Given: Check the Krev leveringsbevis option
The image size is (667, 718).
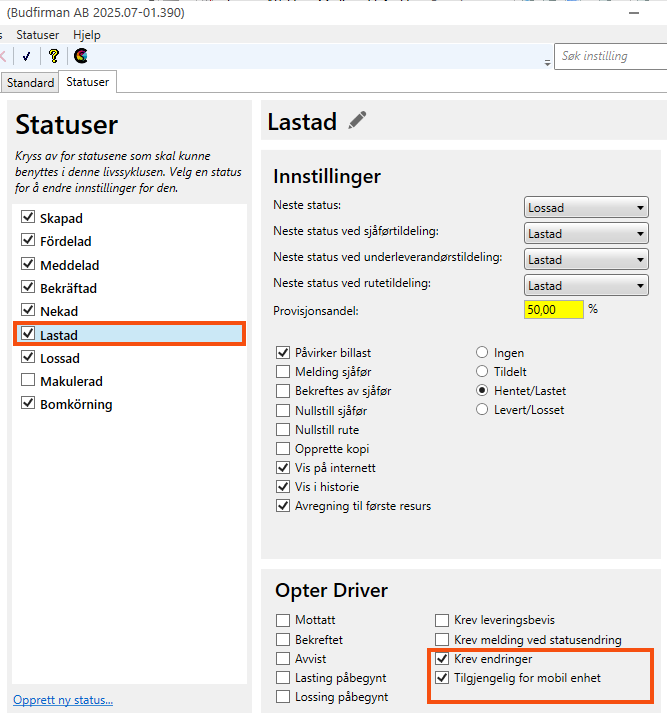Looking at the screenshot, I should [443, 620].
